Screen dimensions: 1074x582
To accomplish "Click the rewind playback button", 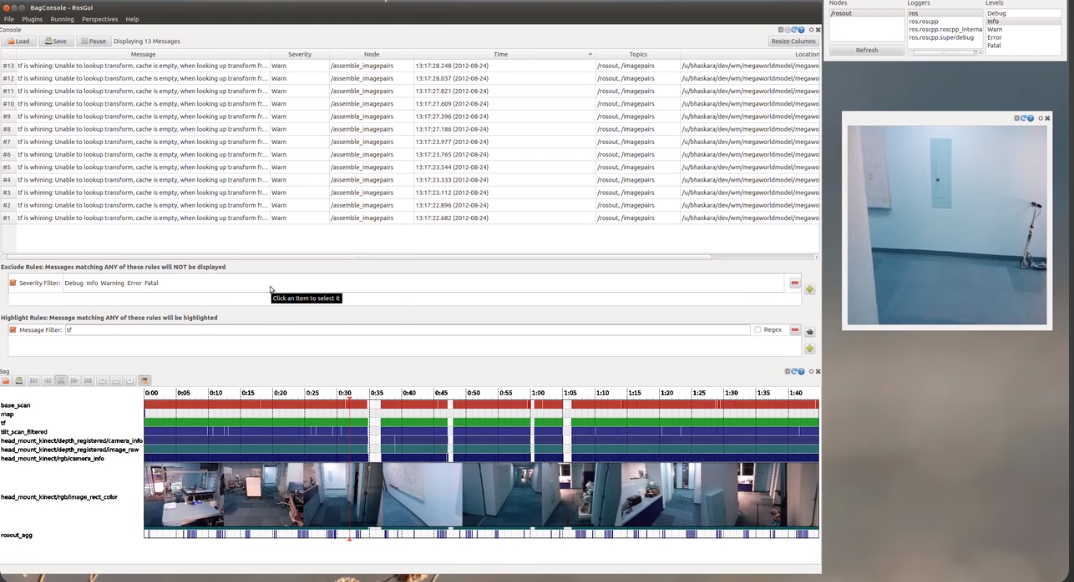I will click(x=47, y=381).
